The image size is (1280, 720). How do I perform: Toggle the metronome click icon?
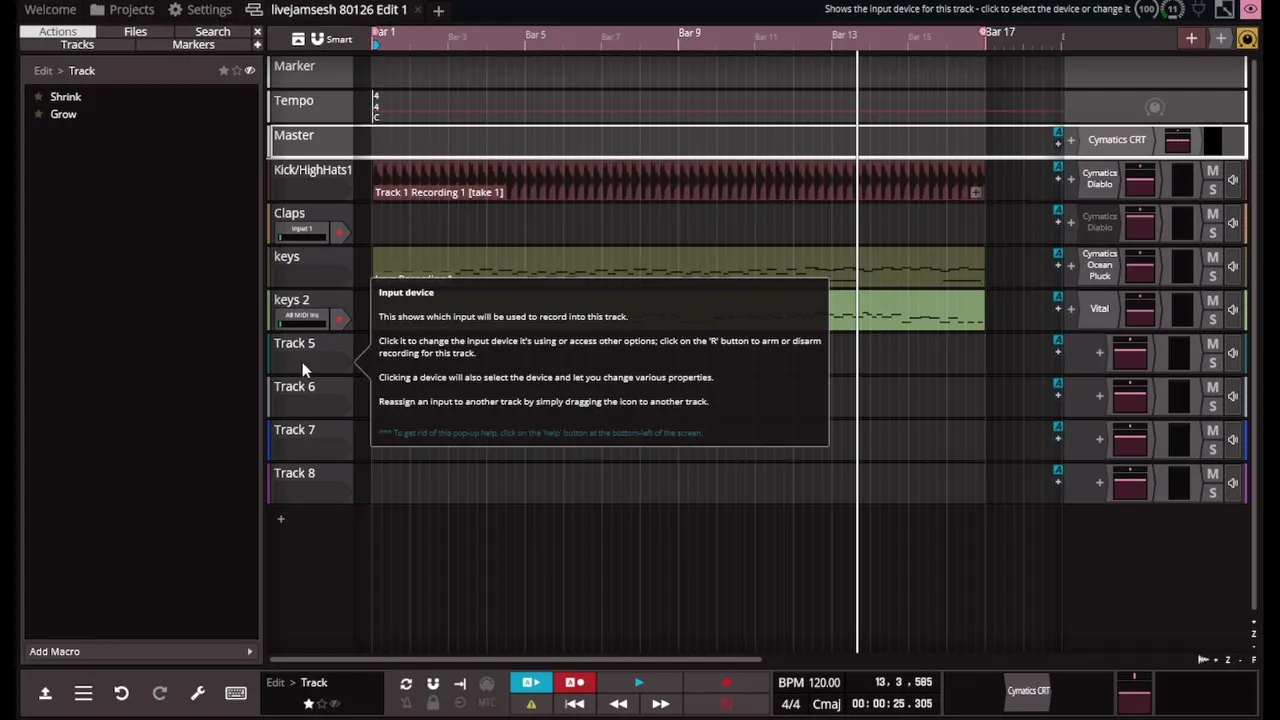(406, 704)
